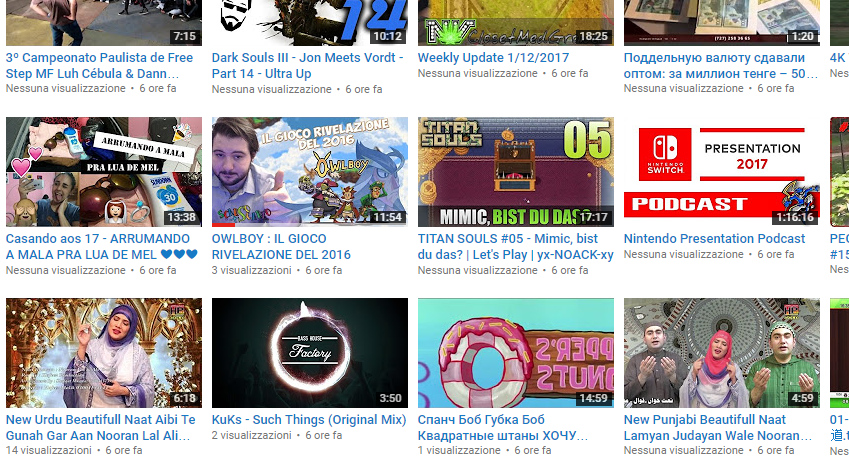Screen dimensions: 849x463
Task: Play the Titan Souls 05 thumbnail 17:17
Action: tap(515, 172)
